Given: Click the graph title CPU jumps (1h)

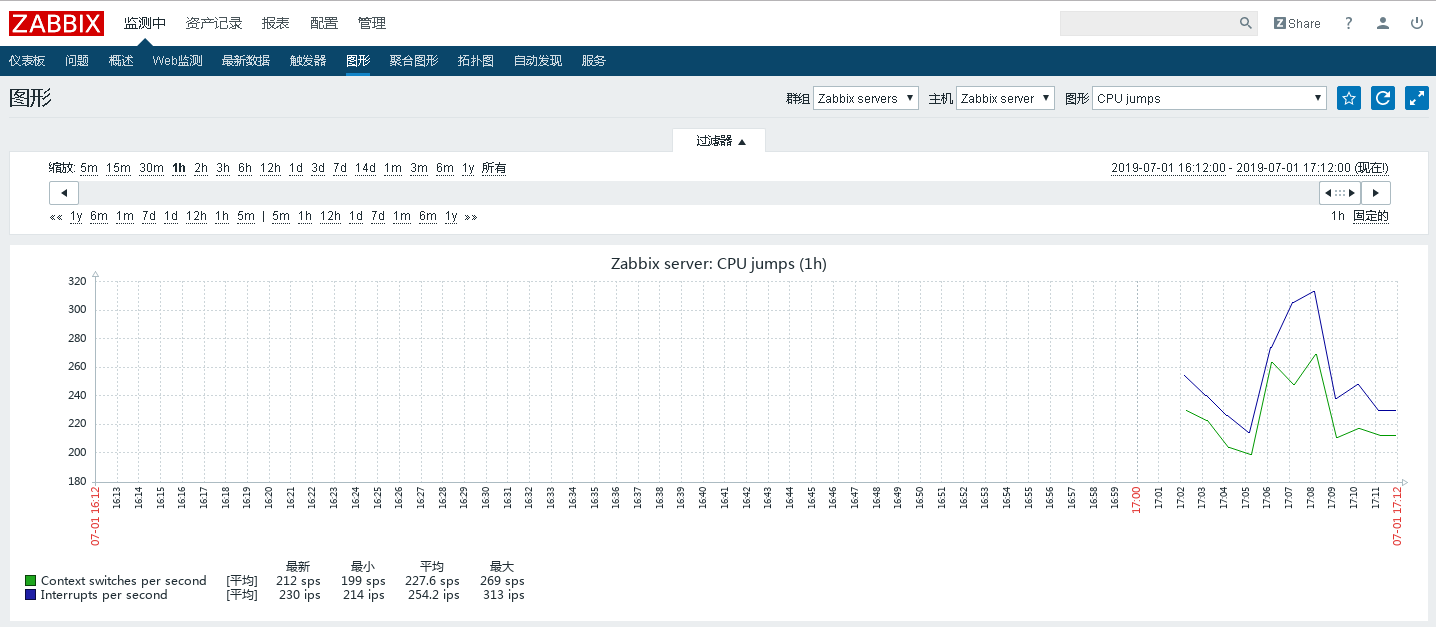Looking at the screenshot, I should click(719, 264).
